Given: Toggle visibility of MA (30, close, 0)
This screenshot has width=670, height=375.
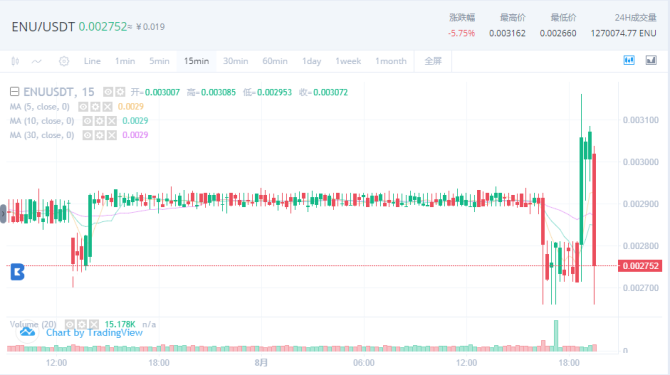Looking at the screenshot, I should (x=88, y=135).
